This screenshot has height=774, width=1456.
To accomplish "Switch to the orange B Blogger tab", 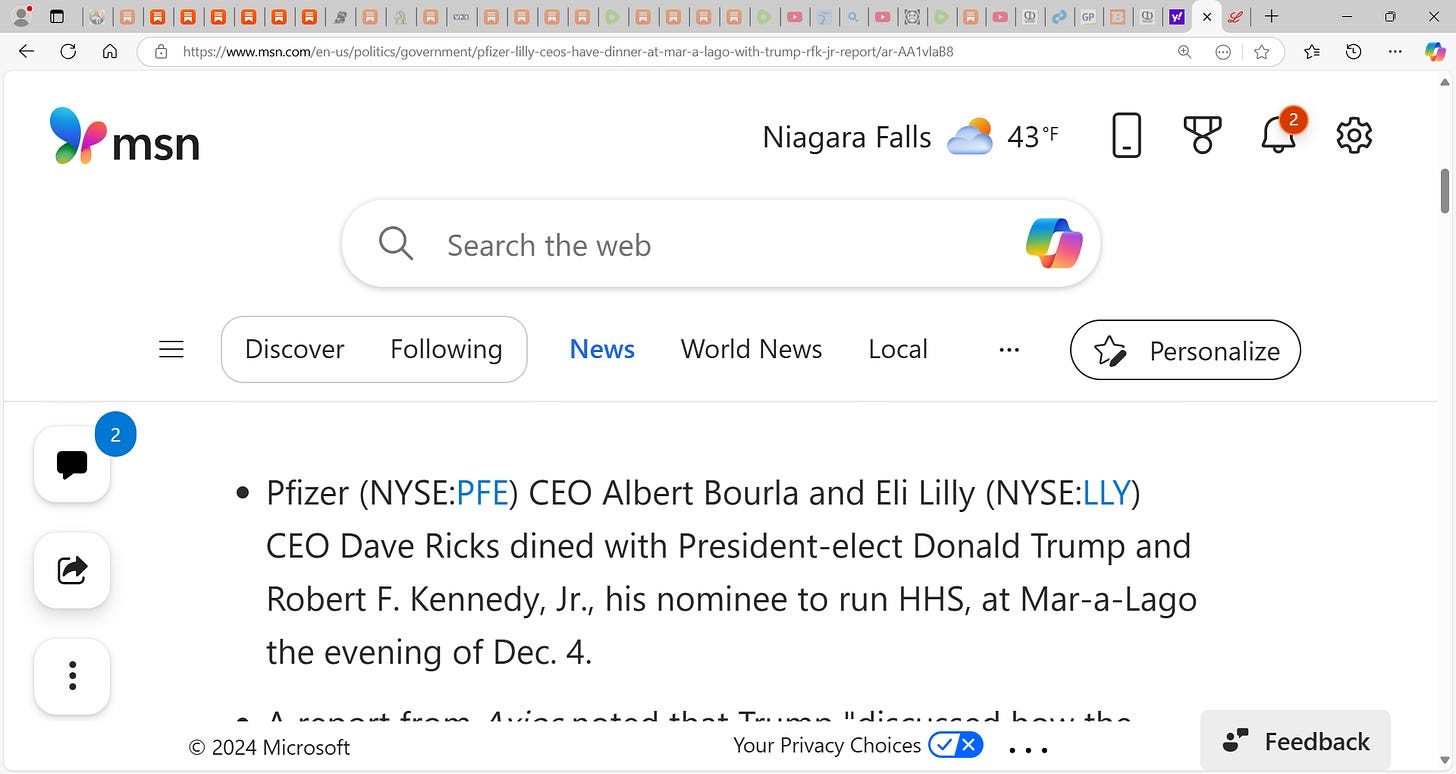I will (1118, 17).
